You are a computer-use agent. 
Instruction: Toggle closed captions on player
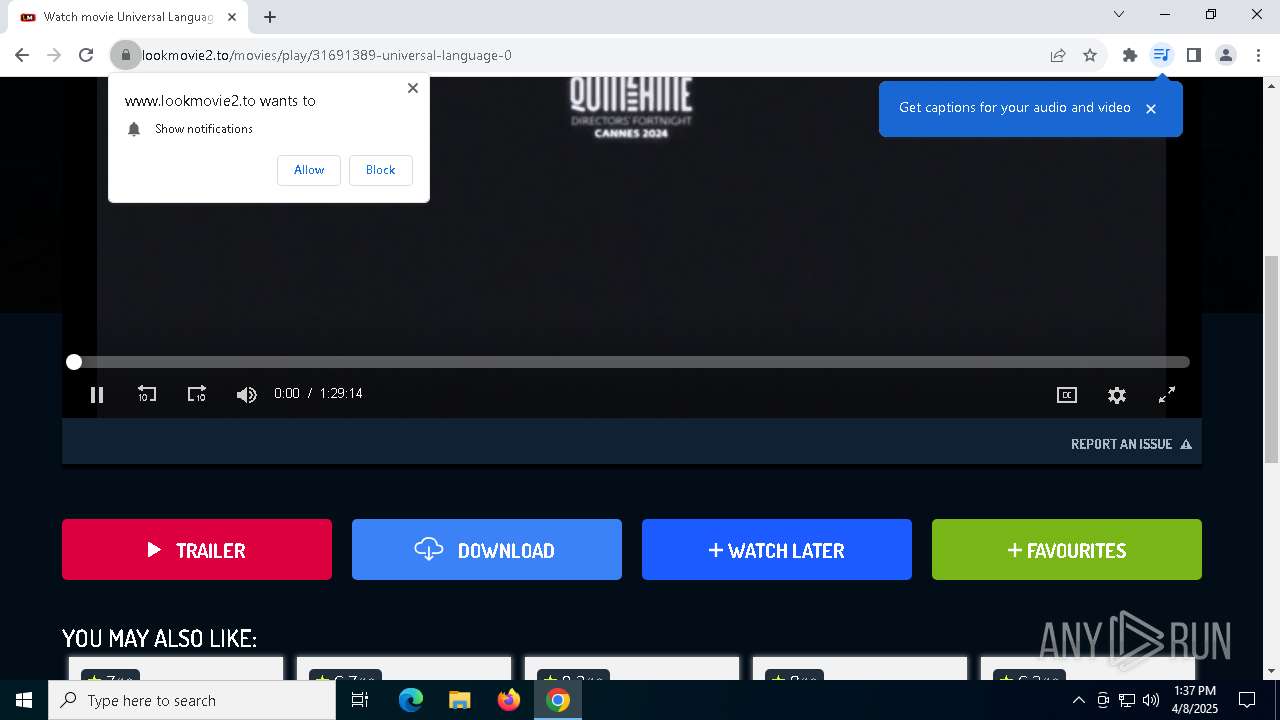coord(1067,395)
